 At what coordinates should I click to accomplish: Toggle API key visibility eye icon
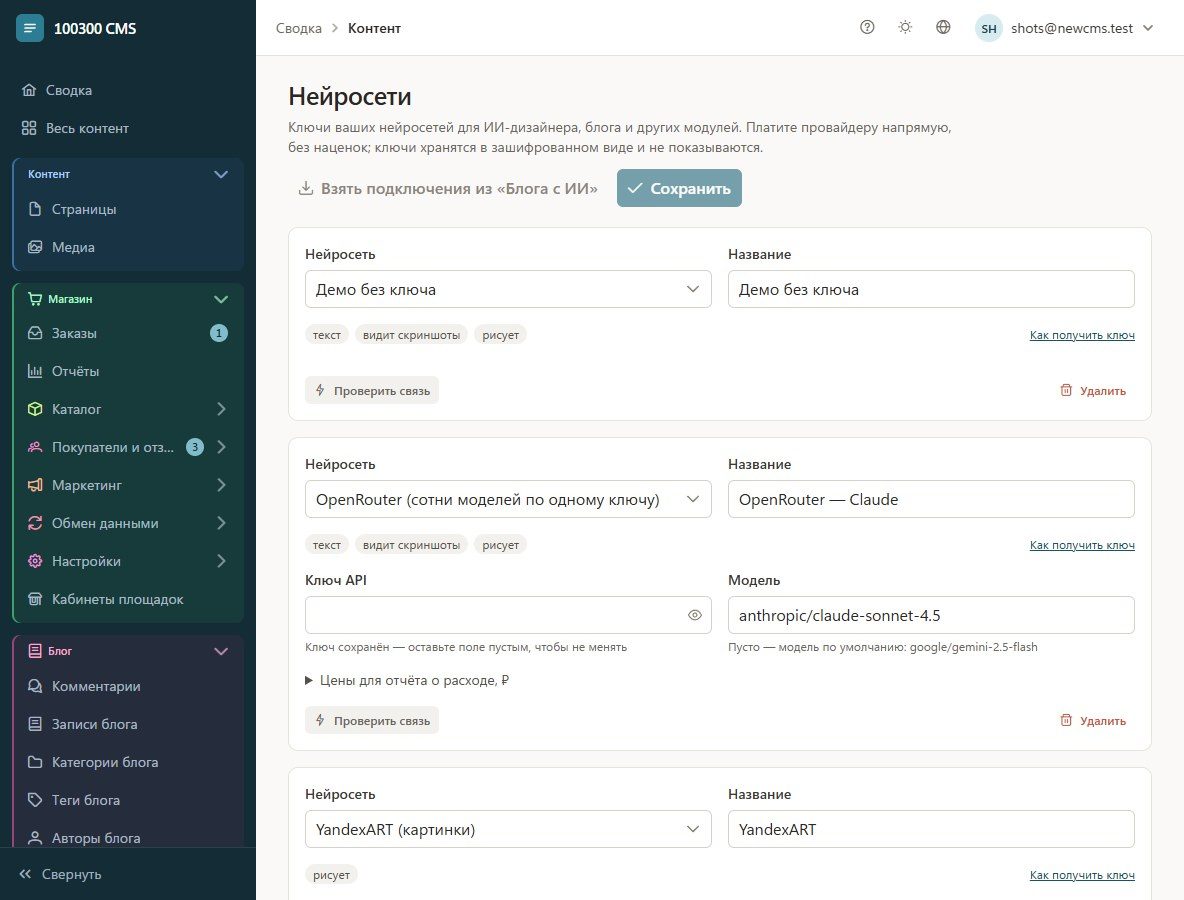(695, 615)
